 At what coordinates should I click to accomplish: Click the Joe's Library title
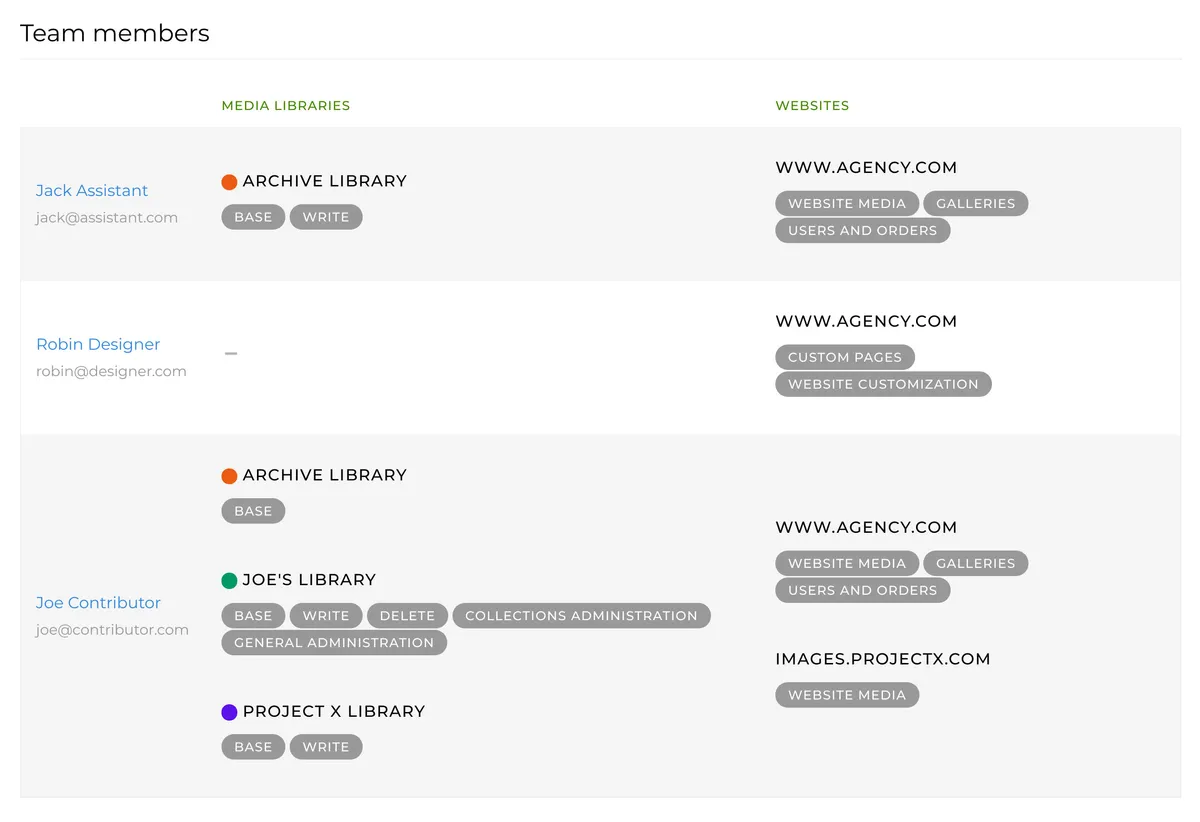click(x=309, y=580)
